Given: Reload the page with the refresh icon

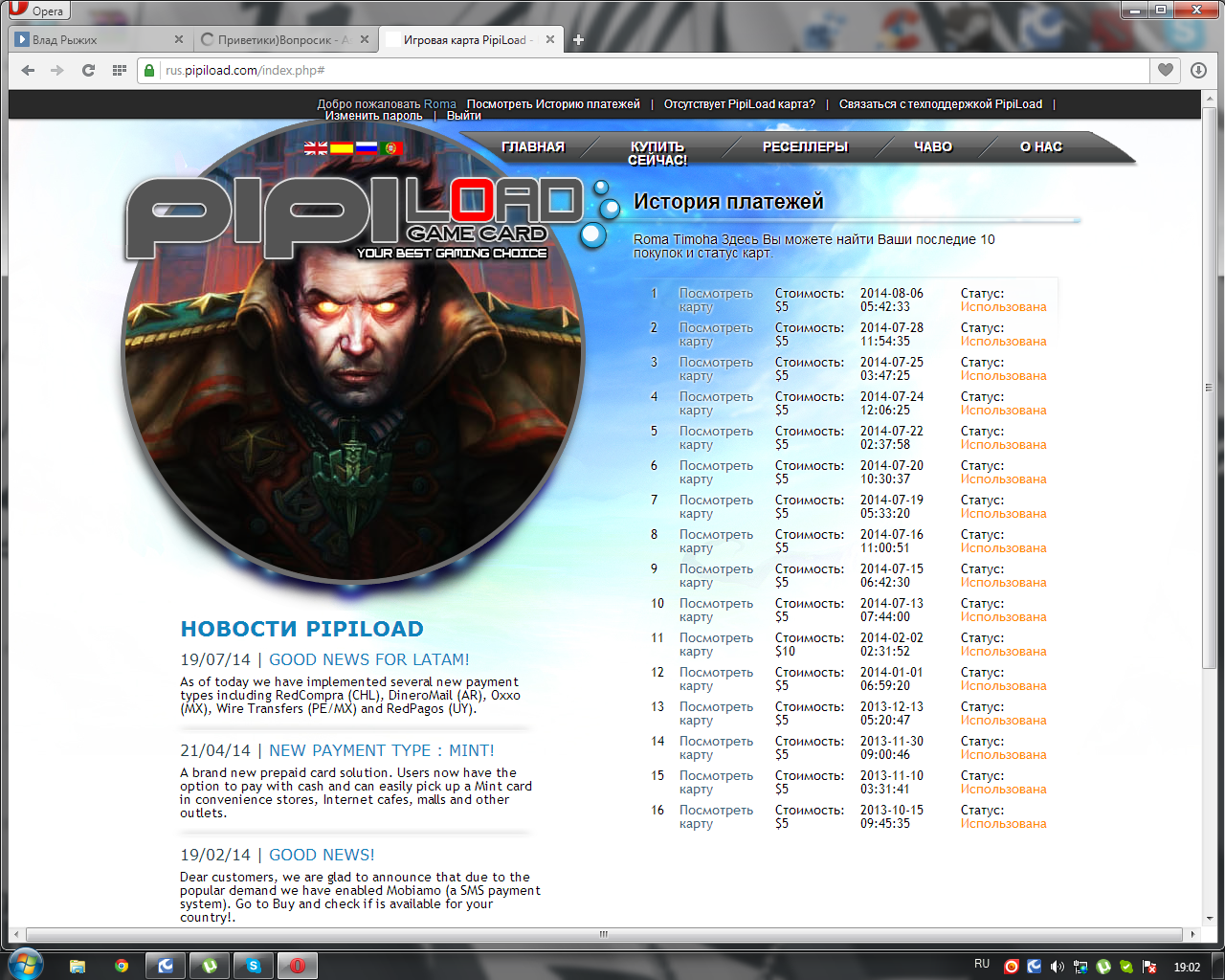Looking at the screenshot, I should (88, 70).
